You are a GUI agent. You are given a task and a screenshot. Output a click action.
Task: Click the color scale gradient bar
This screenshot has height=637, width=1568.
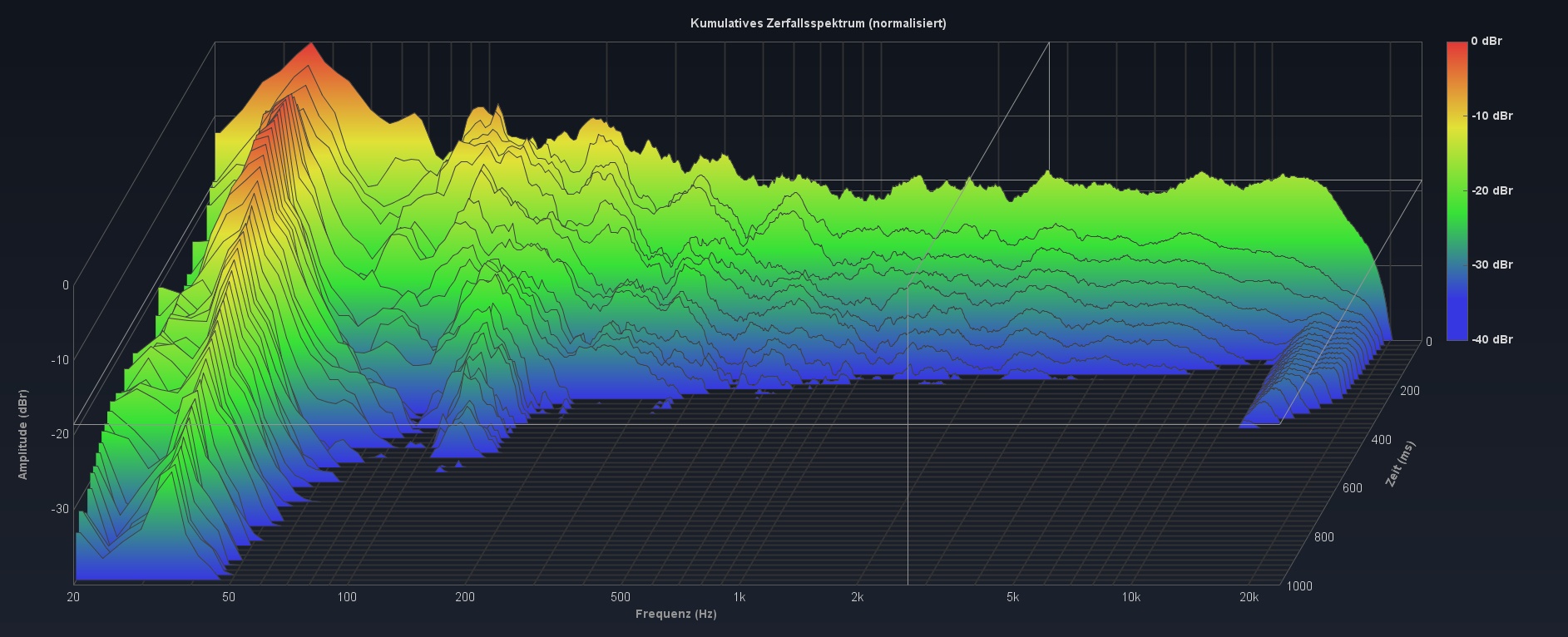(1457, 190)
